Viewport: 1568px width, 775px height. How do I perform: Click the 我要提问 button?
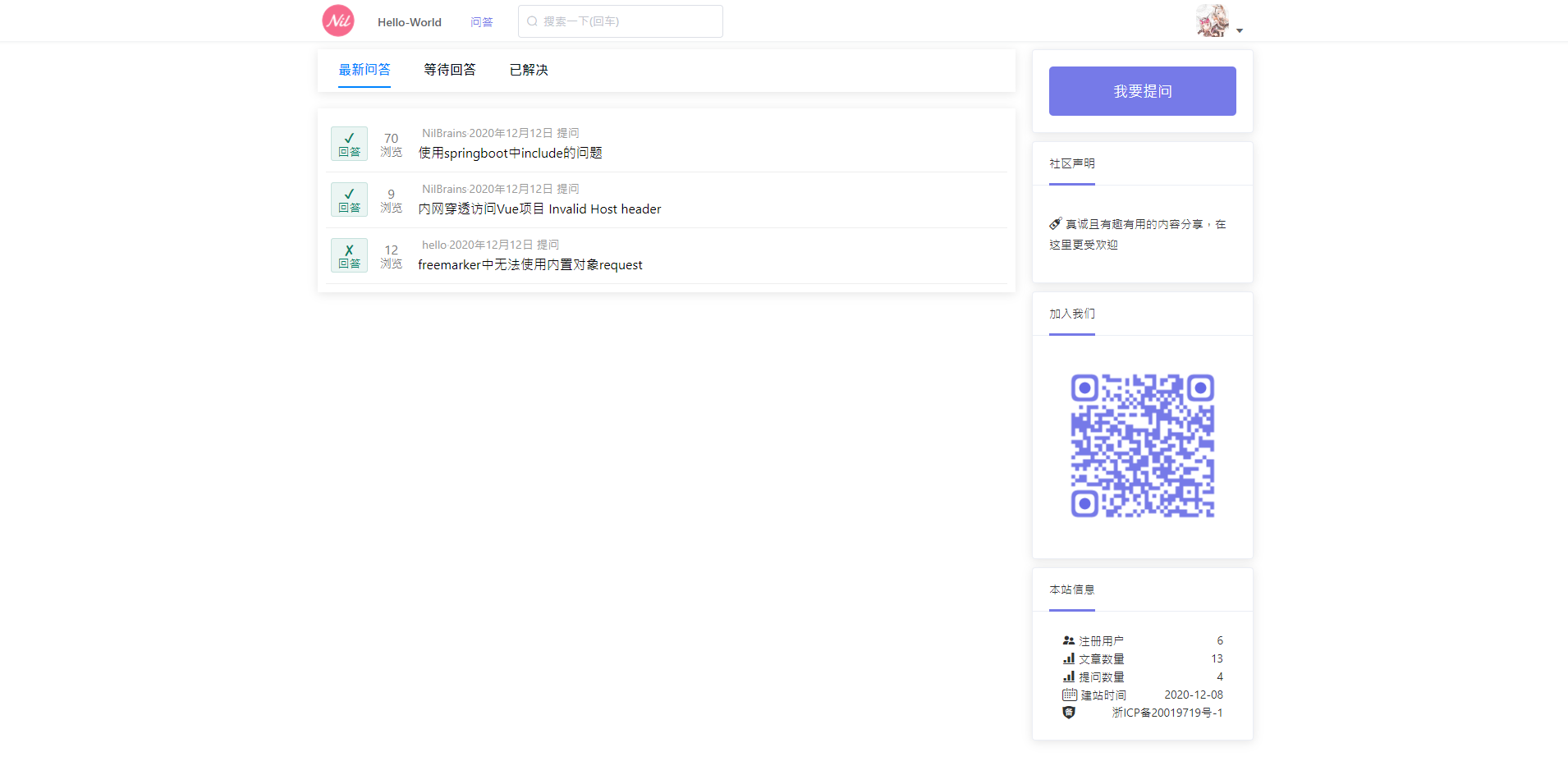(x=1143, y=91)
